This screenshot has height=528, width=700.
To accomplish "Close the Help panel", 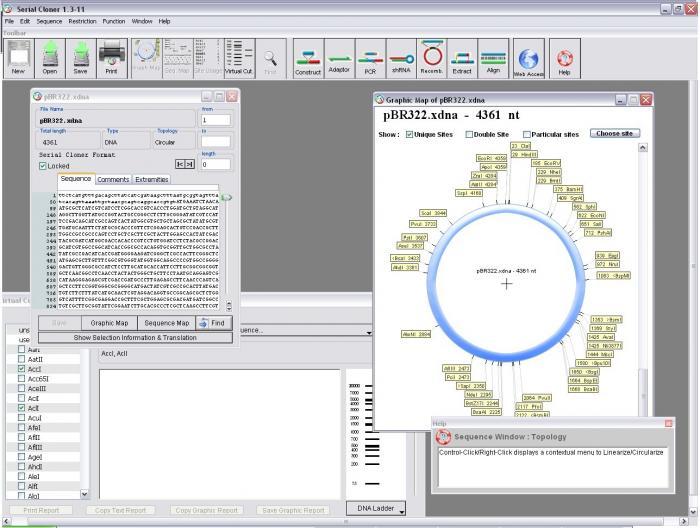I will 668,423.
